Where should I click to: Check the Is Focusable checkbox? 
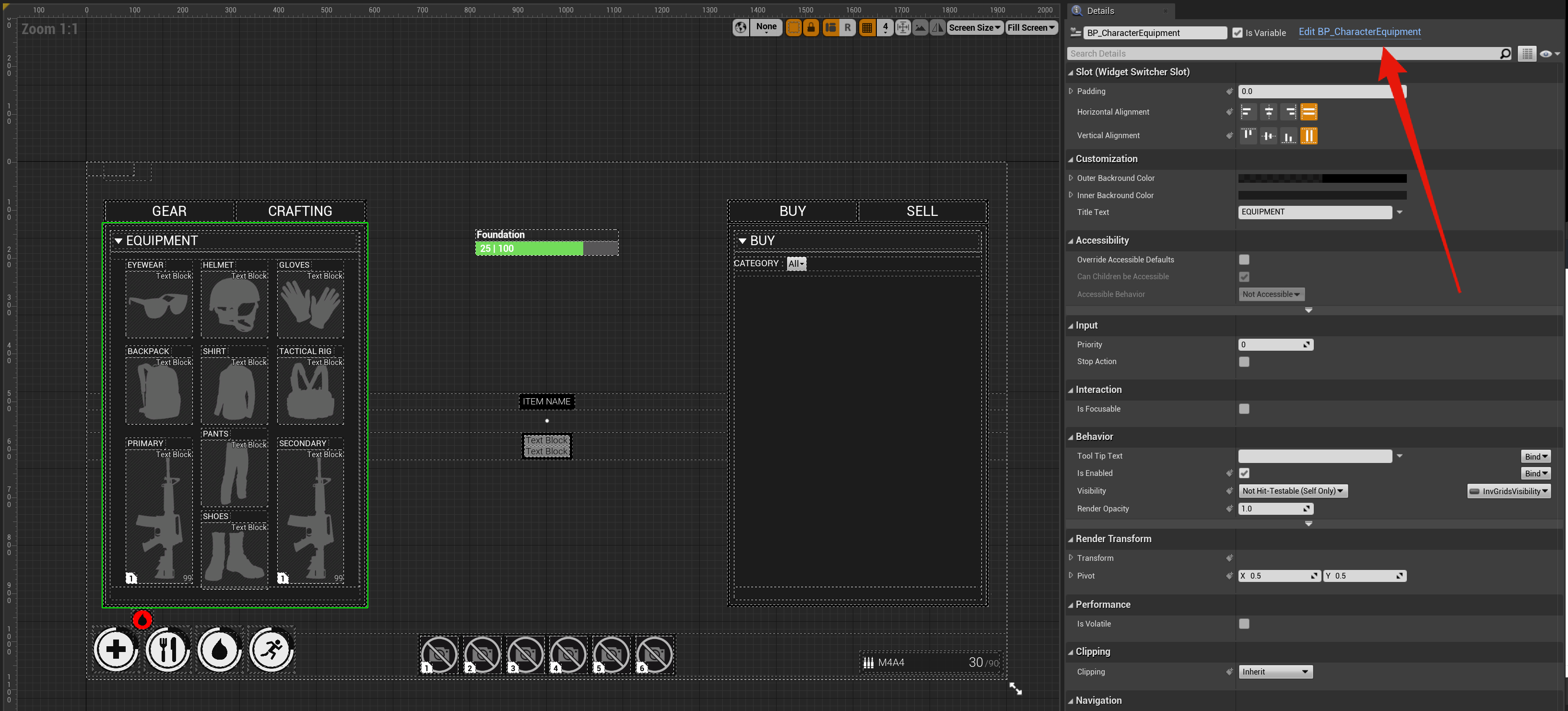tap(1244, 409)
